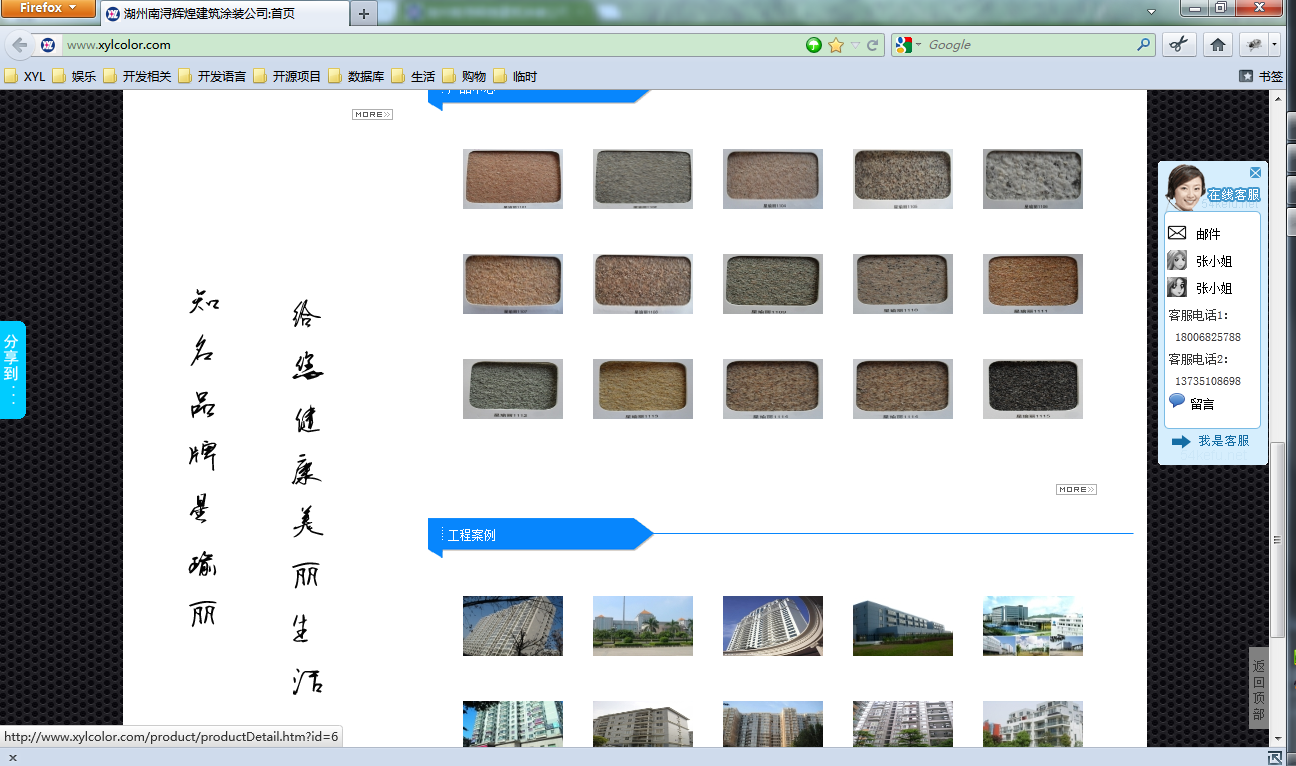Chat with second 张小姐 contact
1296x766 pixels.
(1214, 288)
